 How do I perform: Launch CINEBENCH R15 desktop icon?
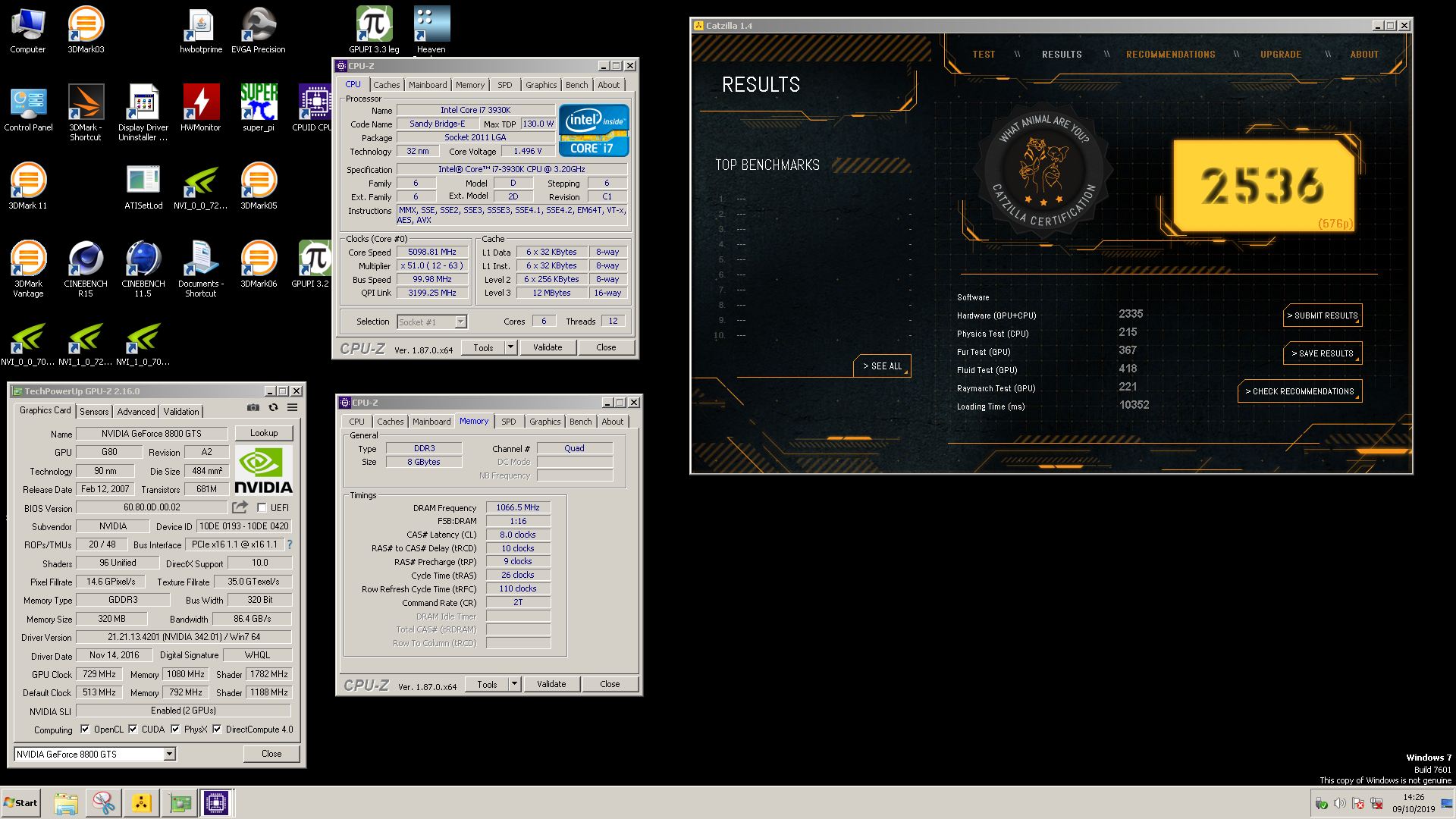pos(86,269)
